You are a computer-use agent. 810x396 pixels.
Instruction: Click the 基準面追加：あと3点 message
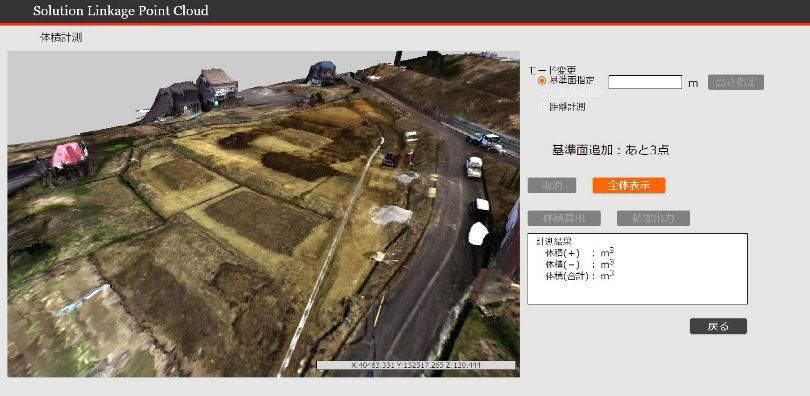coord(611,150)
